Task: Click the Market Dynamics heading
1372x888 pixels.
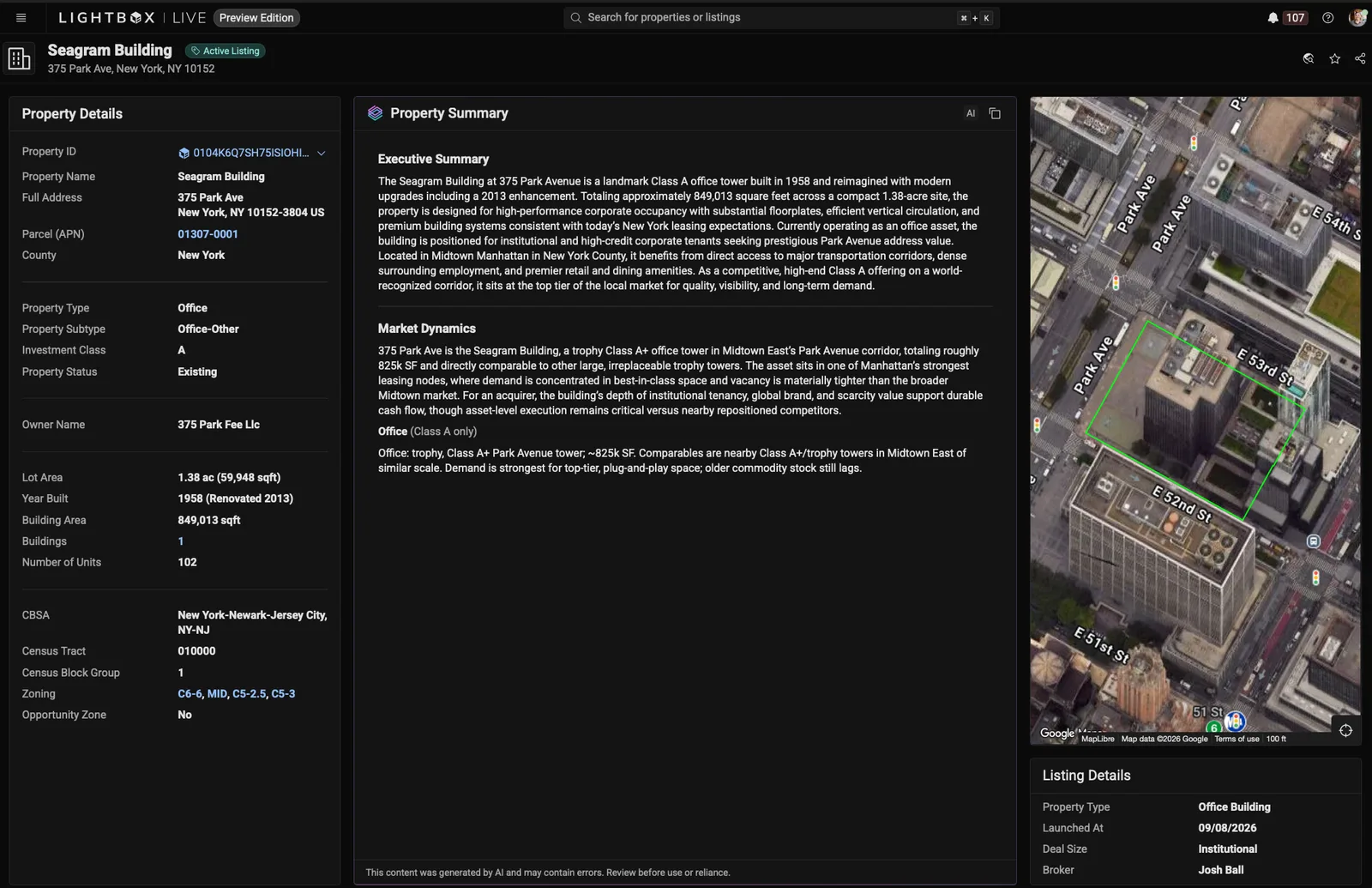Action: tap(427, 329)
